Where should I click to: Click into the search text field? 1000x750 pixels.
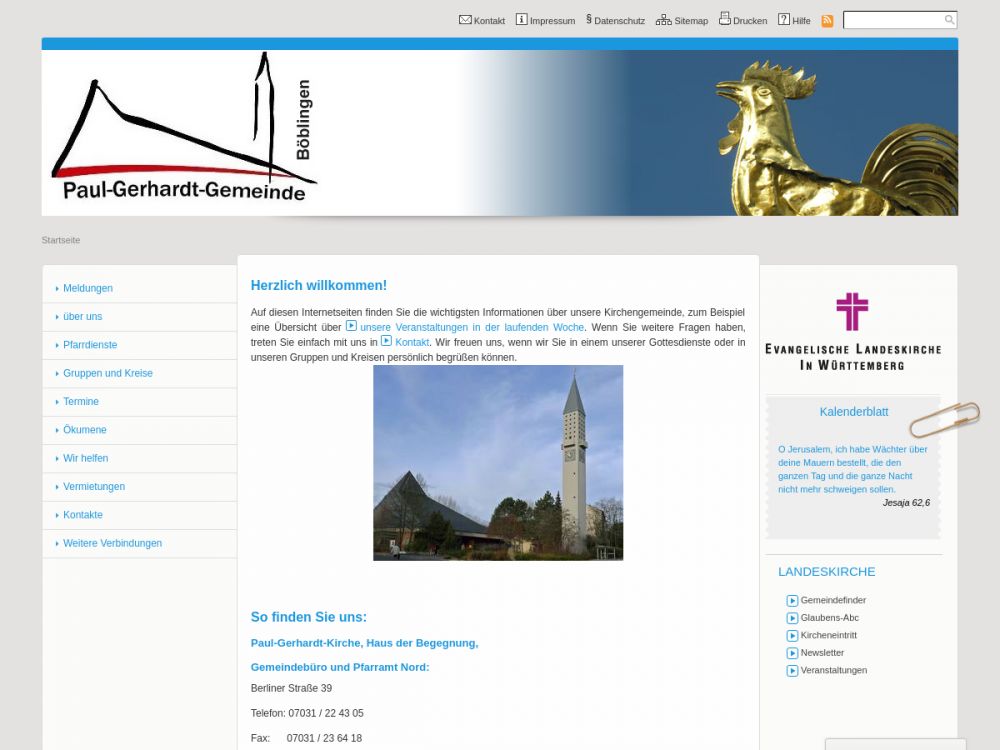[x=893, y=20]
